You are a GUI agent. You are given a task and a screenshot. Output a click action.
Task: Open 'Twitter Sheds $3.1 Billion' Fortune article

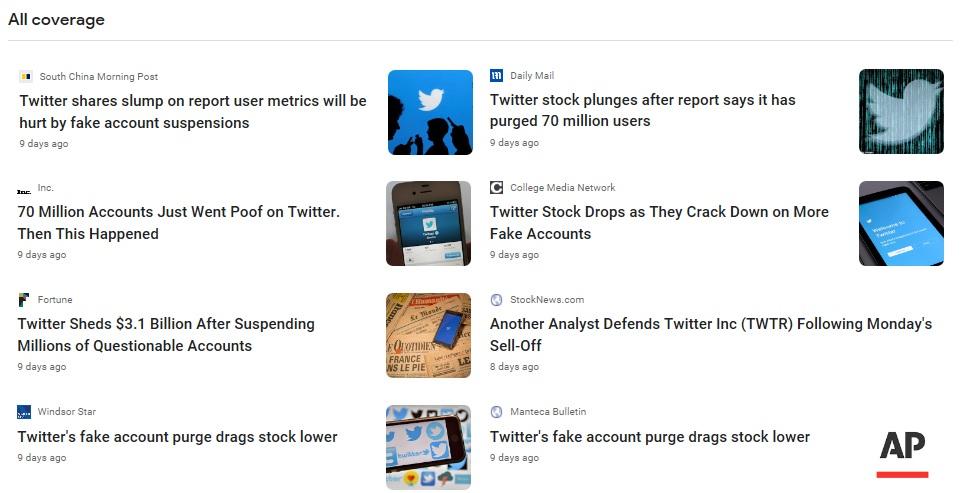pyautogui.click(x=166, y=335)
